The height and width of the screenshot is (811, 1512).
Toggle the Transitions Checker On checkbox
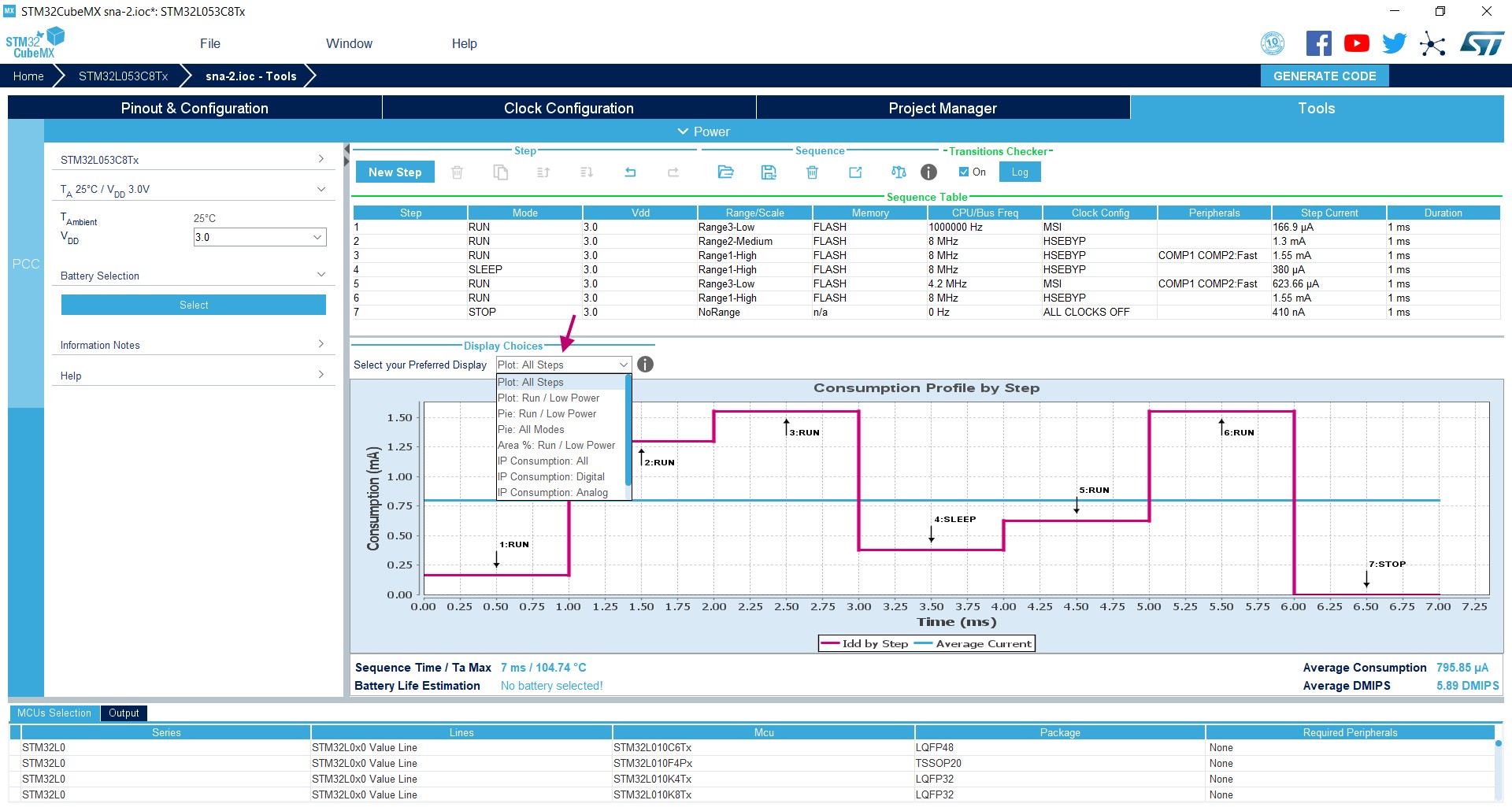click(x=964, y=172)
